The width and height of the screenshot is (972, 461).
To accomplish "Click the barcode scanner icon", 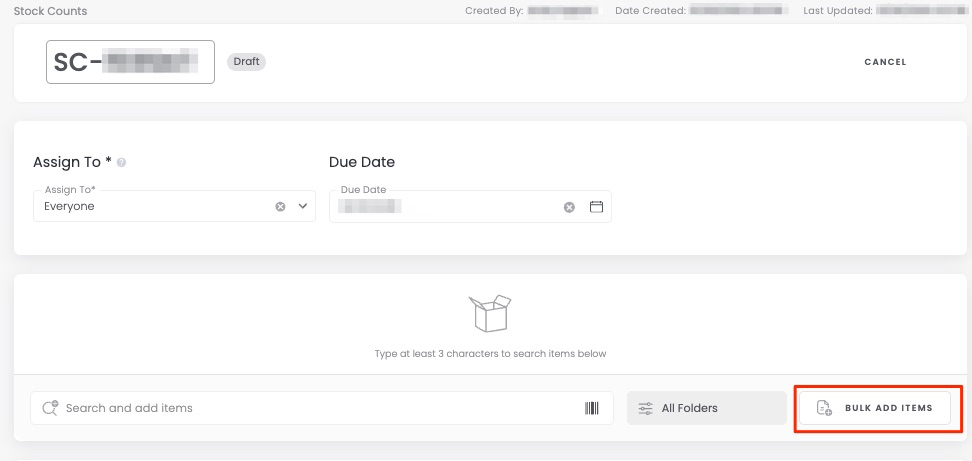I will pyautogui.click(x=592, y=408).
